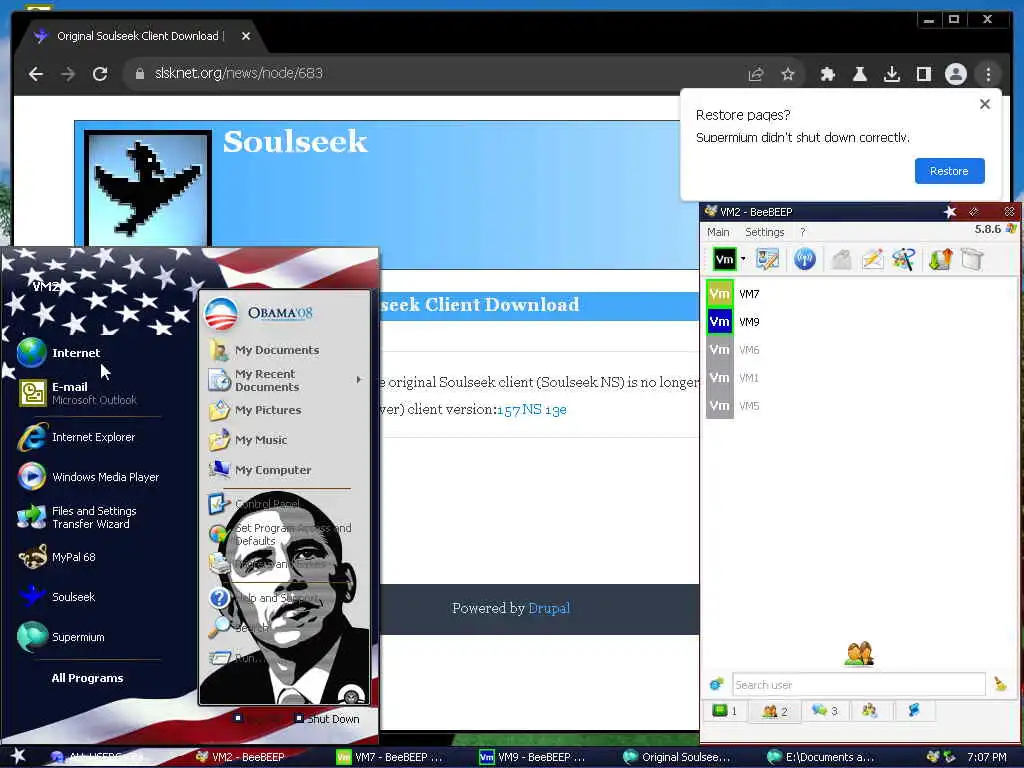1024x768 pixels.
Task: Open the Settings menu in BeeBEEP
Action: pyautogui.click(x=764, y=232)
